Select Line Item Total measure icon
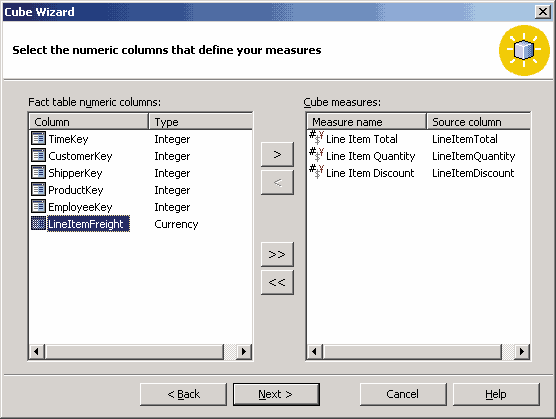Image resolution: width=556 pixels, height=419 pixels. pyautogui.click(x=316, y=138)
